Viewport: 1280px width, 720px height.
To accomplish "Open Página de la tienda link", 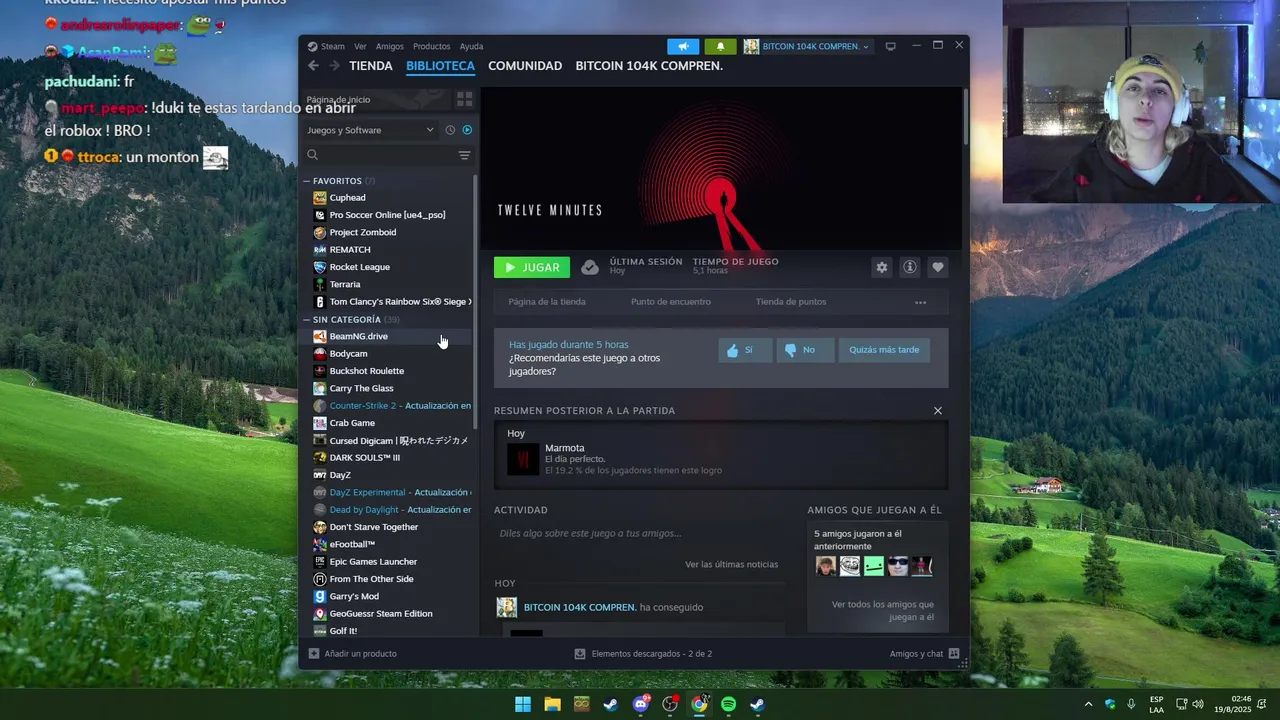I will click(x=547, y=302).
